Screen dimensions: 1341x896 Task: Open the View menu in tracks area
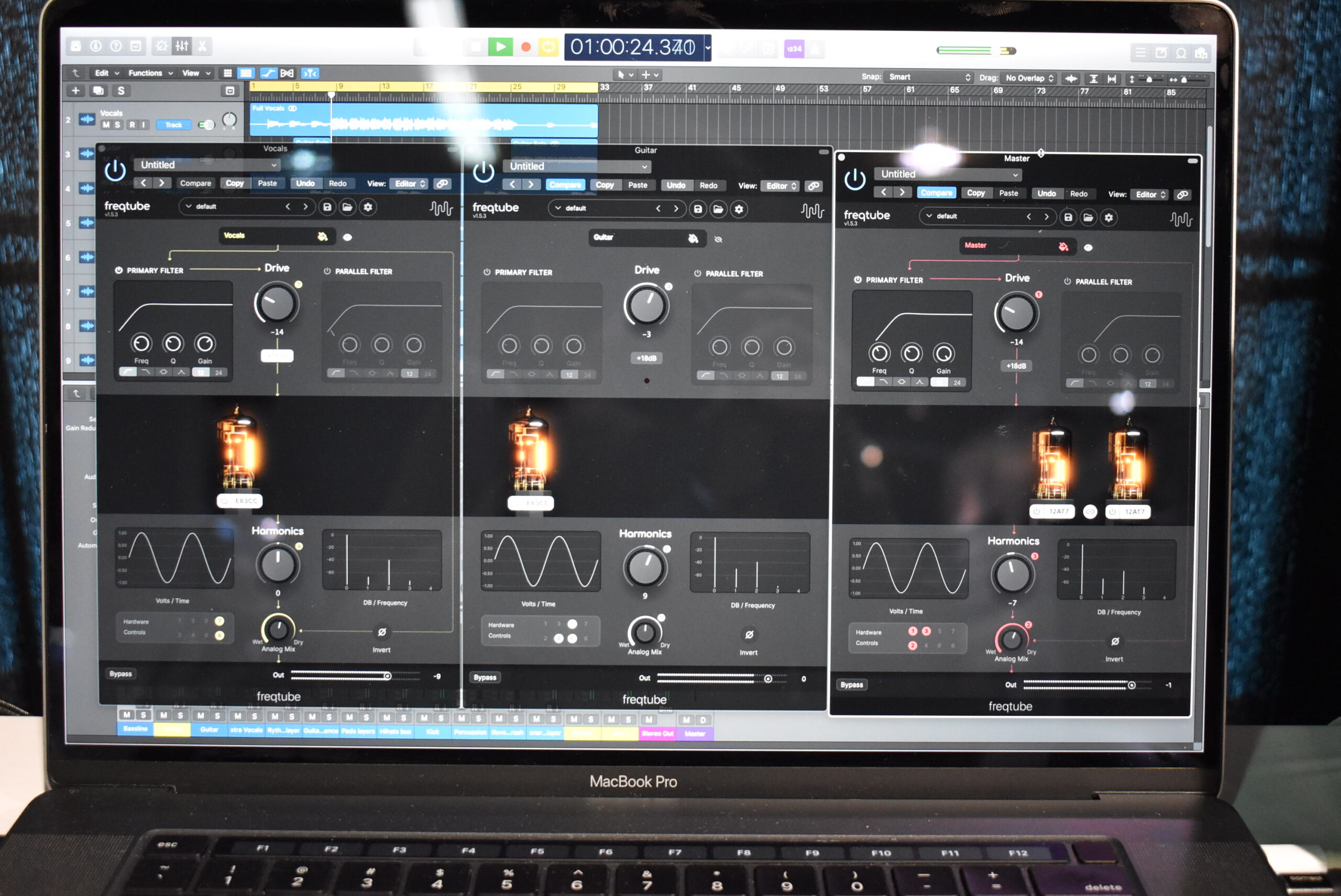tap(196, 73)
